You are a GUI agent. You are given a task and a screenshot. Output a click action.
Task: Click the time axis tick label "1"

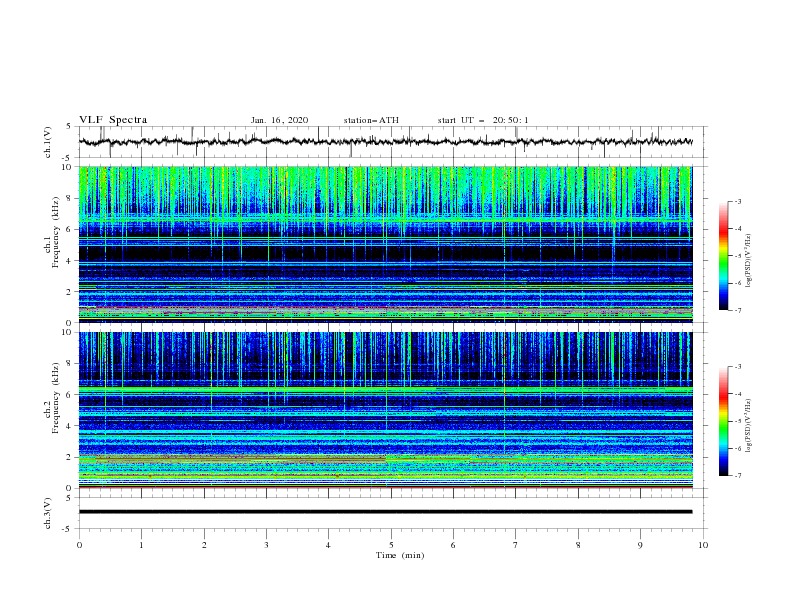point(141,545)
